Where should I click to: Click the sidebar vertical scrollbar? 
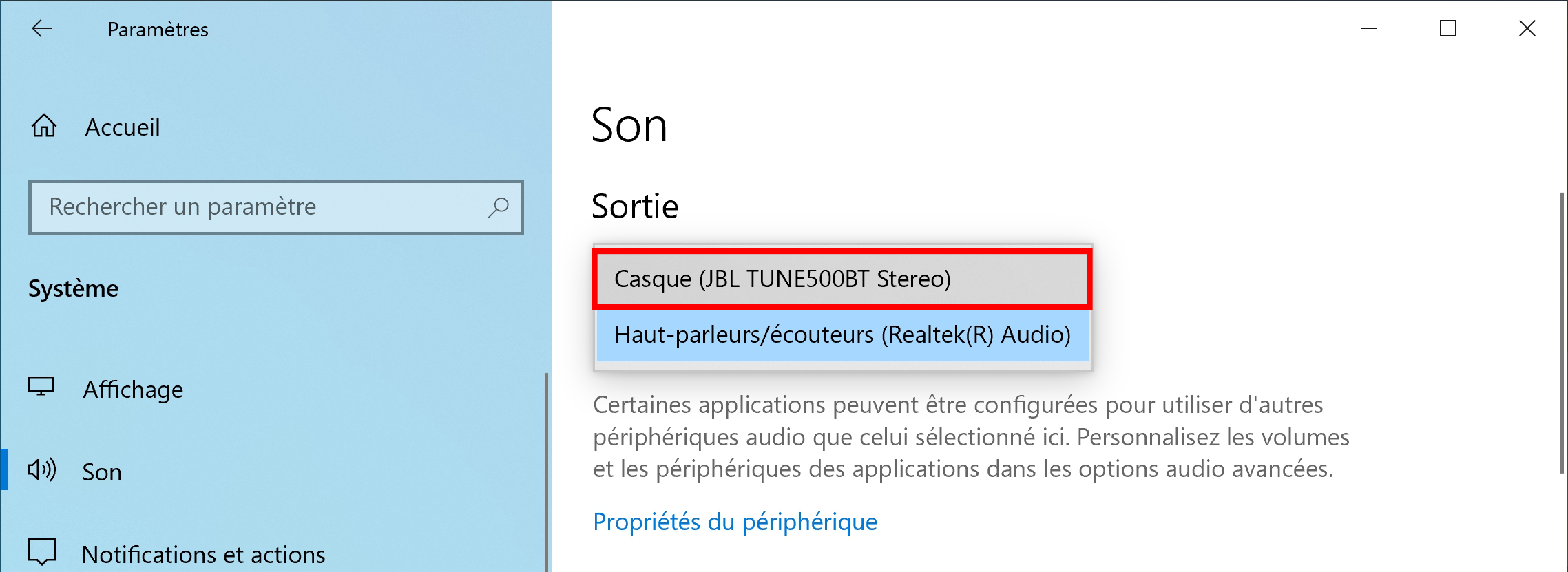click(547, 472)
